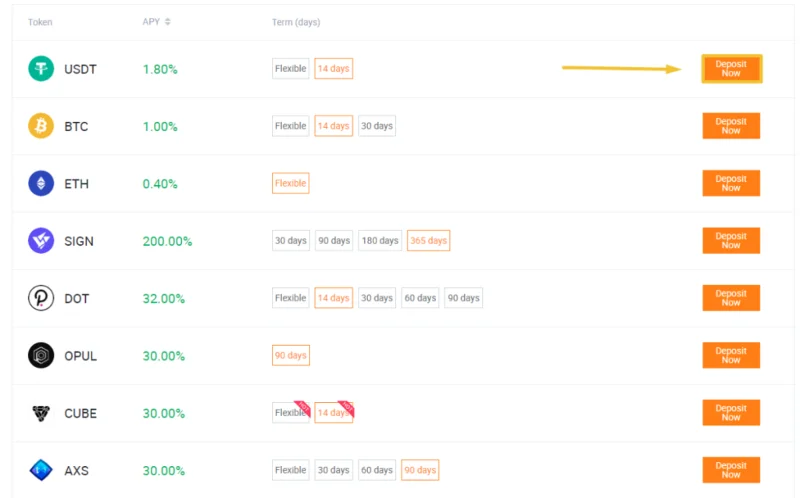Pick 30 days term for DOT
The height and width of the screenshot is (498, 800).
377,298
